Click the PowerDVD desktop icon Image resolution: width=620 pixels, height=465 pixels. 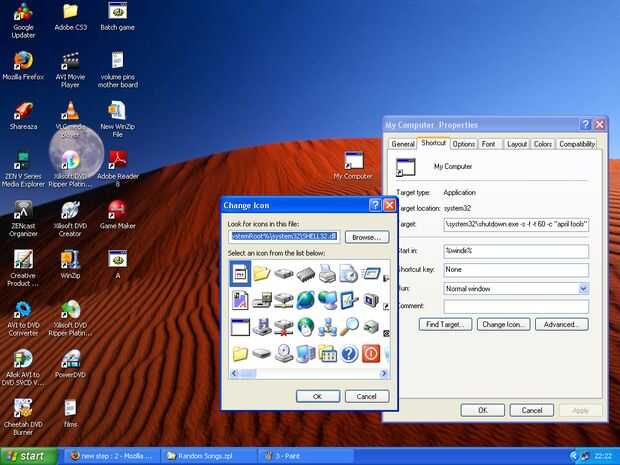tap(70, 364)
